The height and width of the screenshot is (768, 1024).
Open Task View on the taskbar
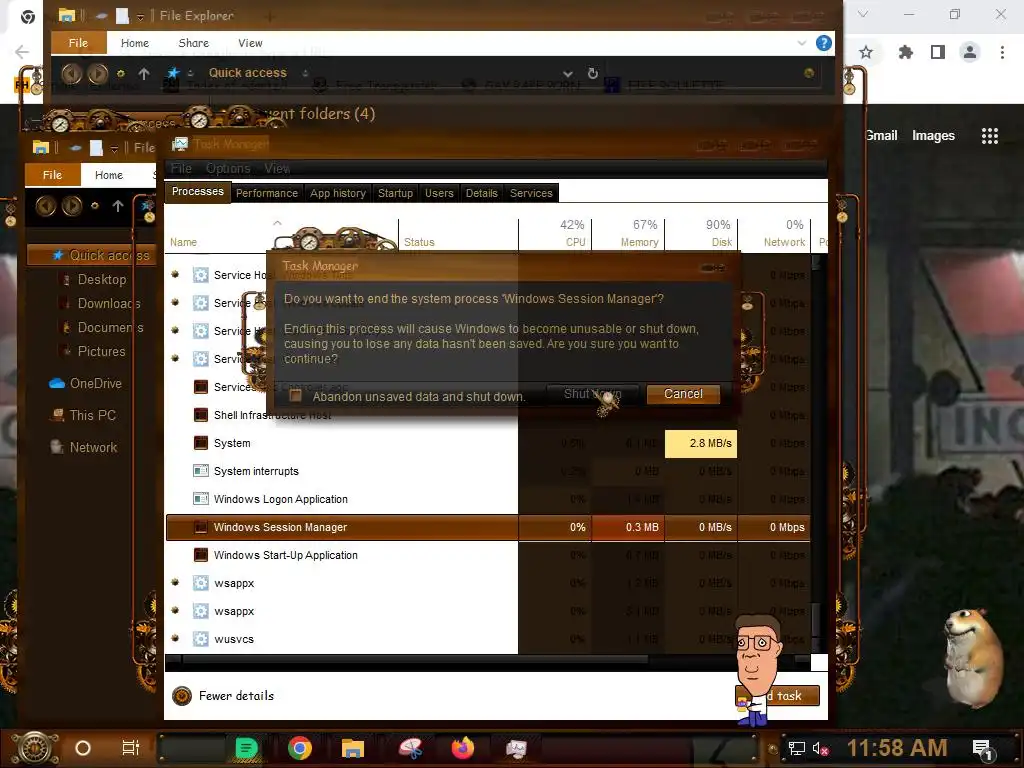[131, 748]
